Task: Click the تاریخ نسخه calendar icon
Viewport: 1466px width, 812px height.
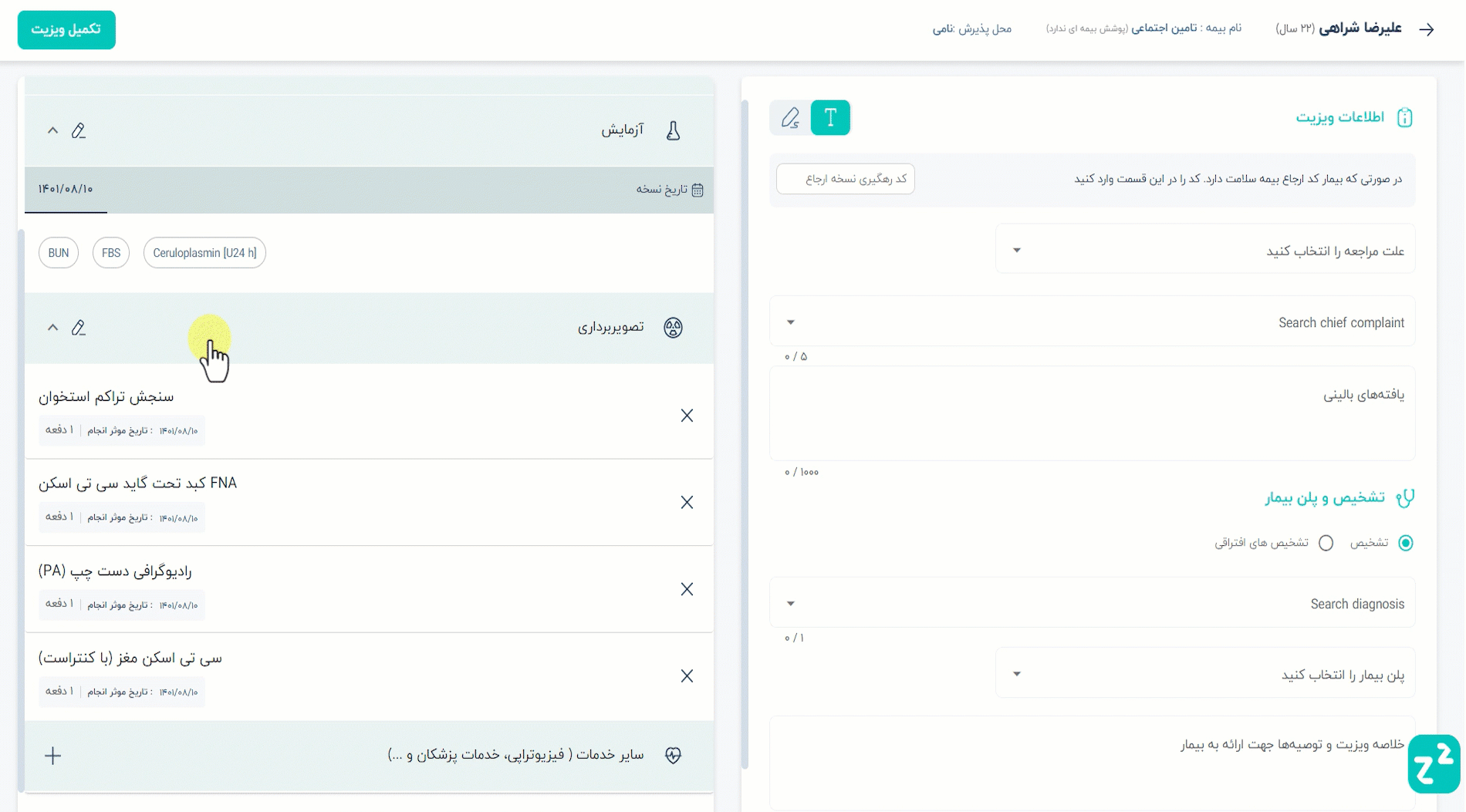Action: pos(698,190)
